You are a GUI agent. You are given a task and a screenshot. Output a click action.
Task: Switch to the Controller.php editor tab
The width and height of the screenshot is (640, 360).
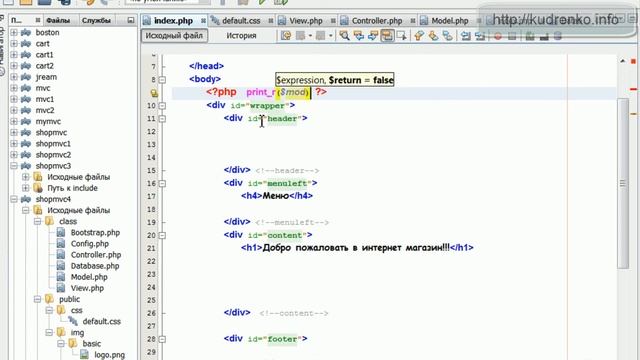click(x=377, y=20)
